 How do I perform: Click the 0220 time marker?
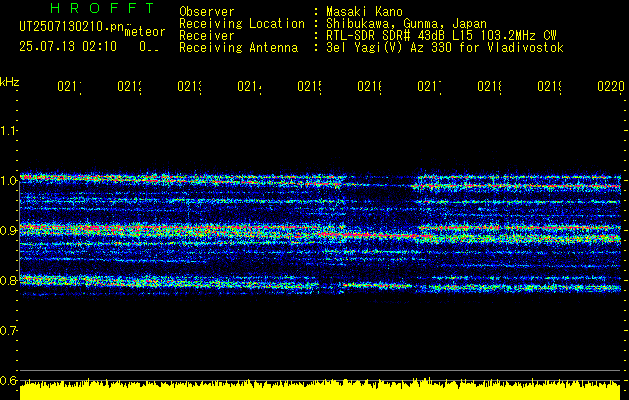click(611, 86)
